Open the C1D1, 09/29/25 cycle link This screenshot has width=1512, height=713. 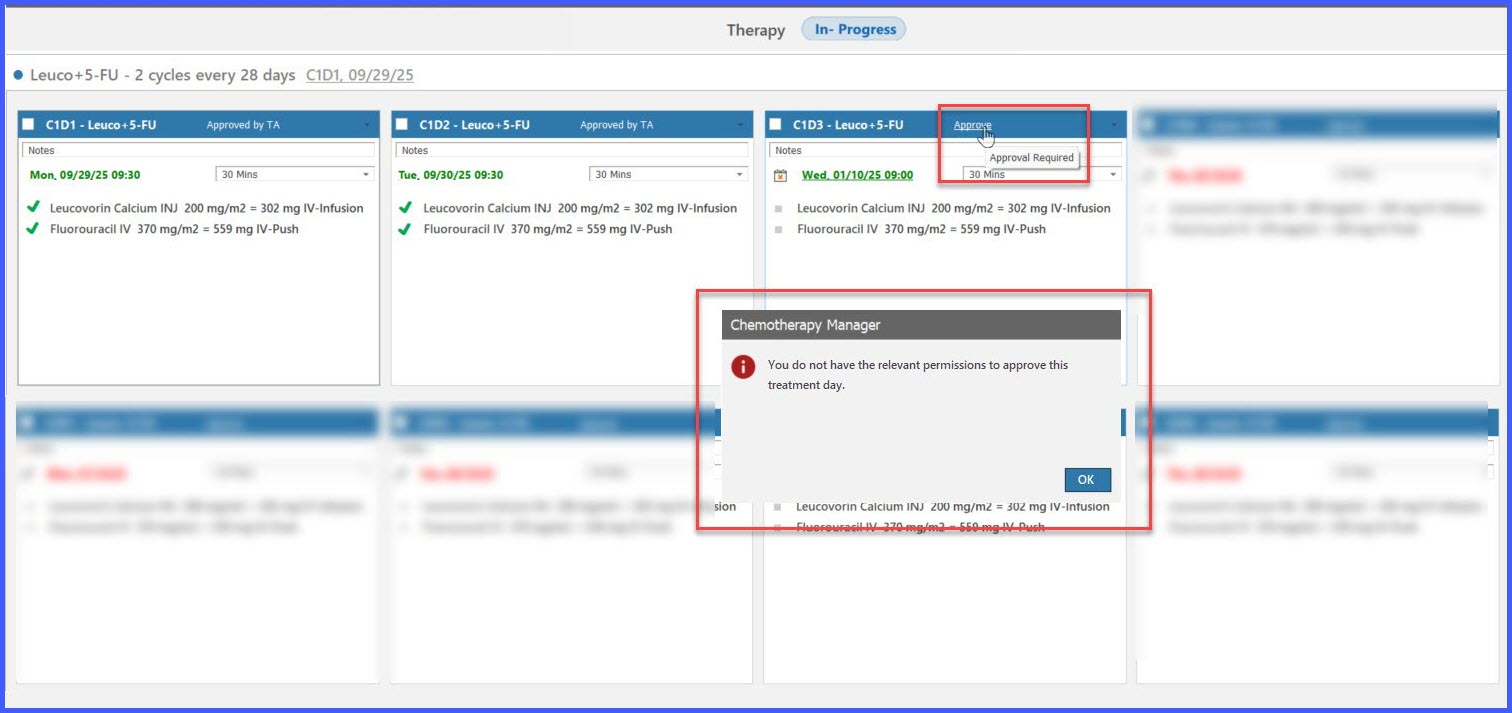360,75
